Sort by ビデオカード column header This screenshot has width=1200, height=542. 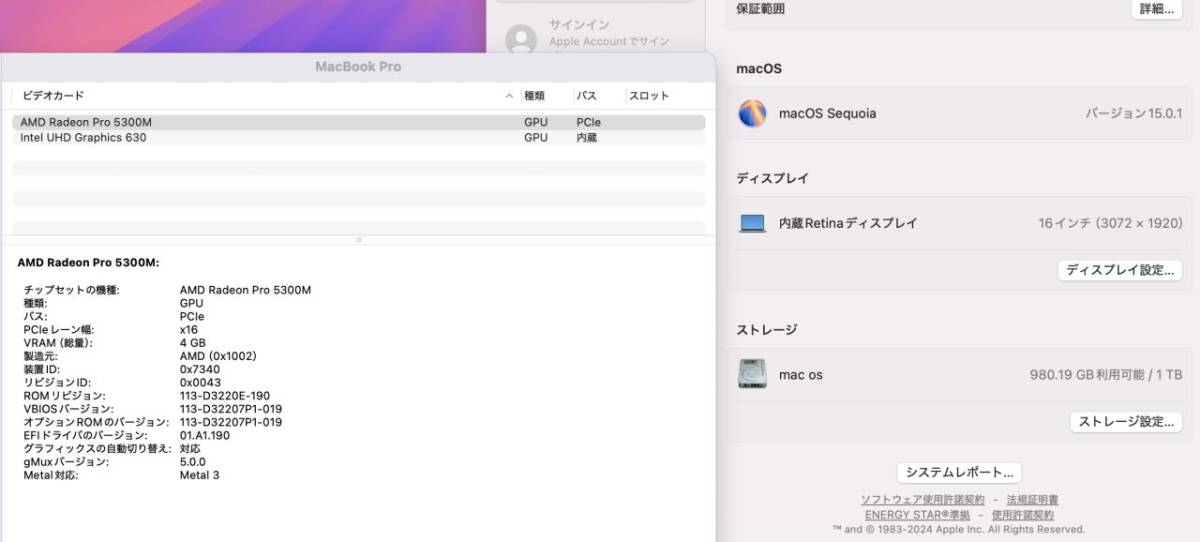(53, 96)
